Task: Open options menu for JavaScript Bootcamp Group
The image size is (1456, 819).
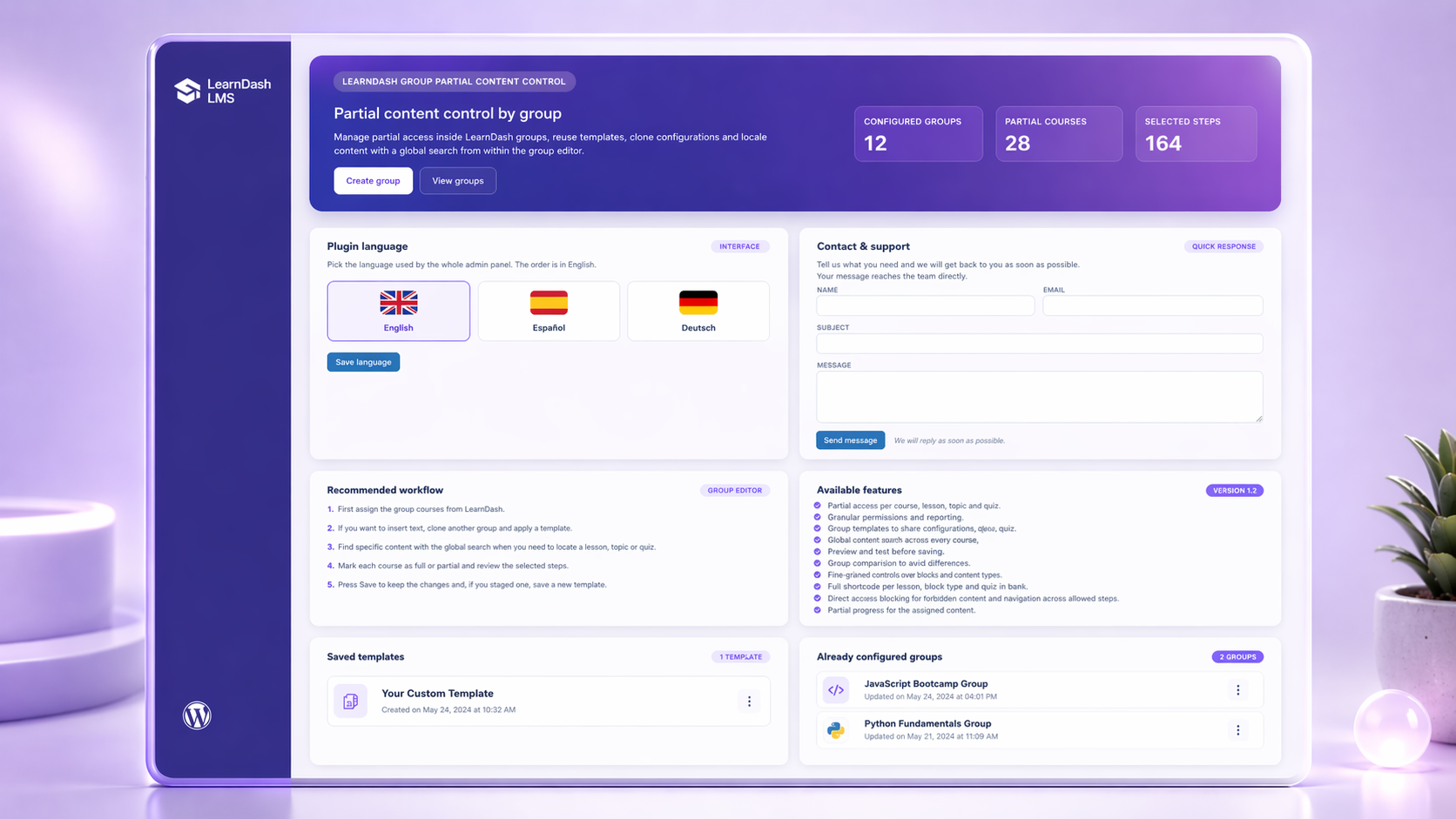Action: tap(1237, 689)
